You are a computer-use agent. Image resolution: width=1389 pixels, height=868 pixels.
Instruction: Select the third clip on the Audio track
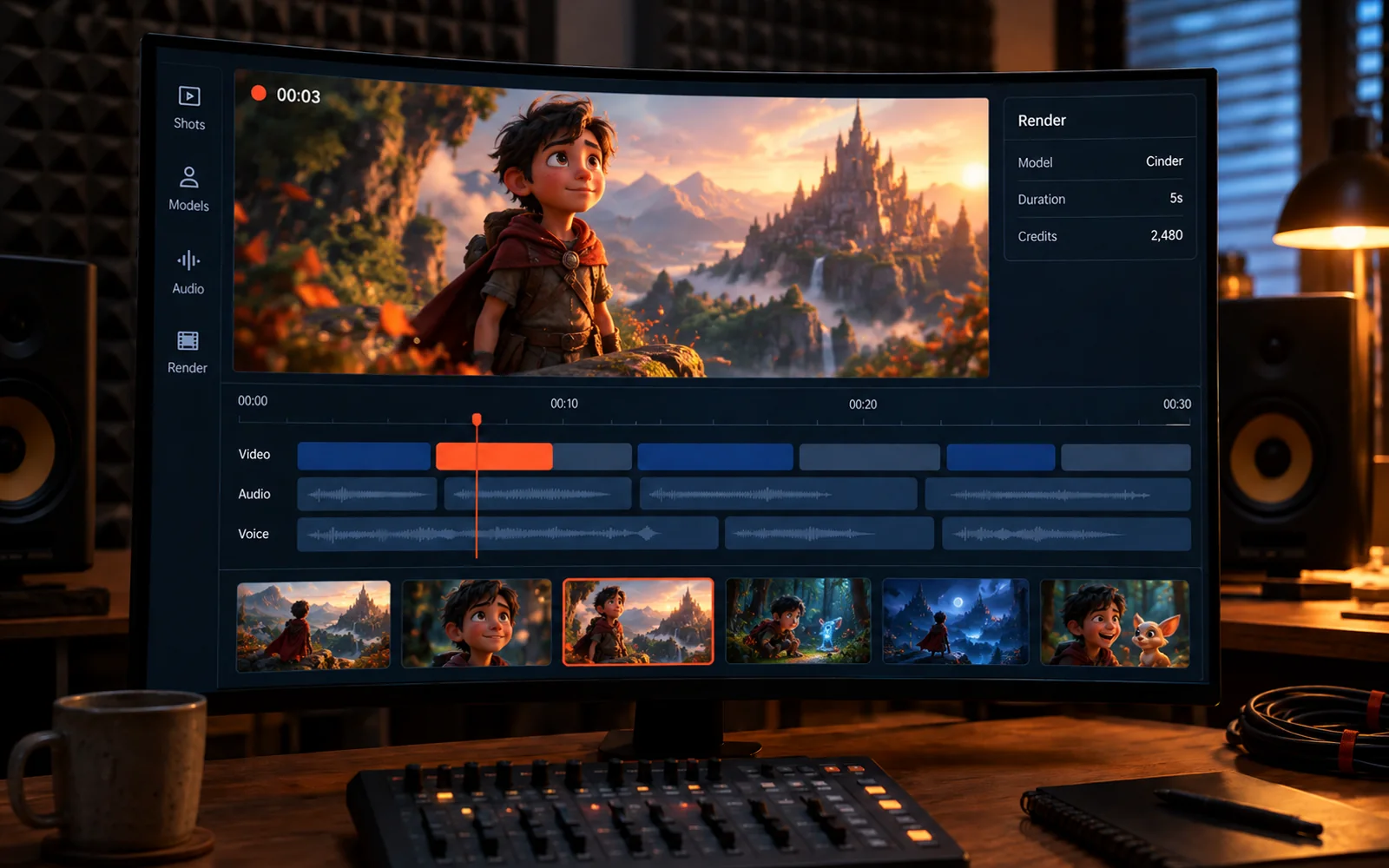pos(778,494)
